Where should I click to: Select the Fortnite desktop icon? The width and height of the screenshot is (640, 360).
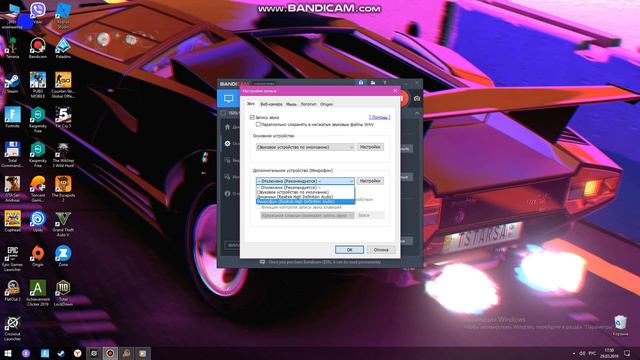(12, 118)
